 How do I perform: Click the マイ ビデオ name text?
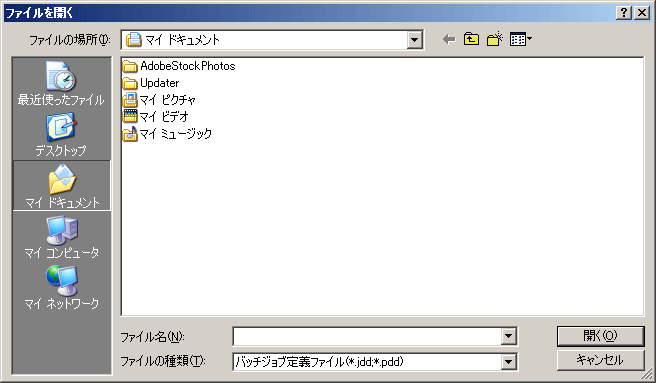point(164,116)
